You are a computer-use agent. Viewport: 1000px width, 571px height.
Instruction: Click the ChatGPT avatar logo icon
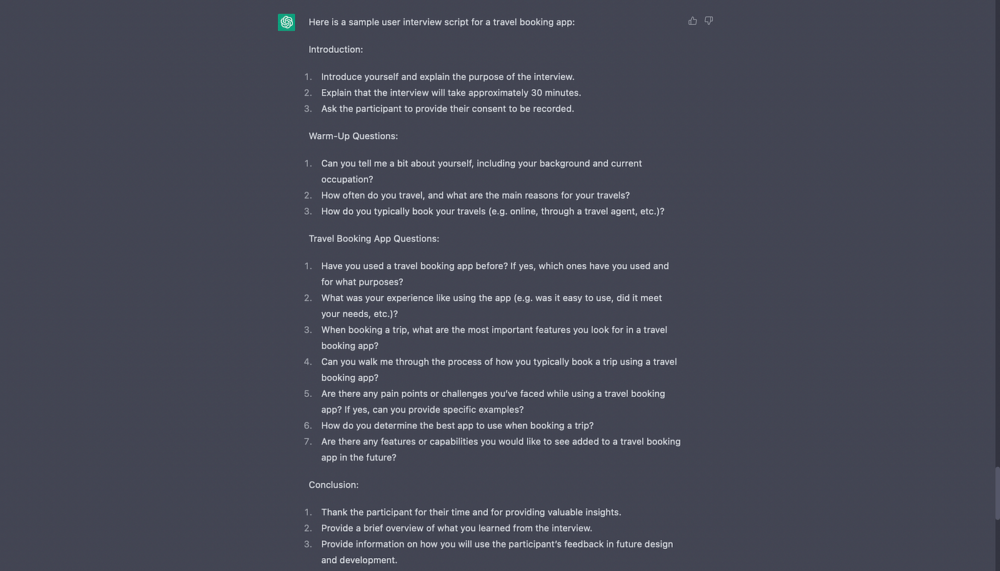click(x=286, y=22)
